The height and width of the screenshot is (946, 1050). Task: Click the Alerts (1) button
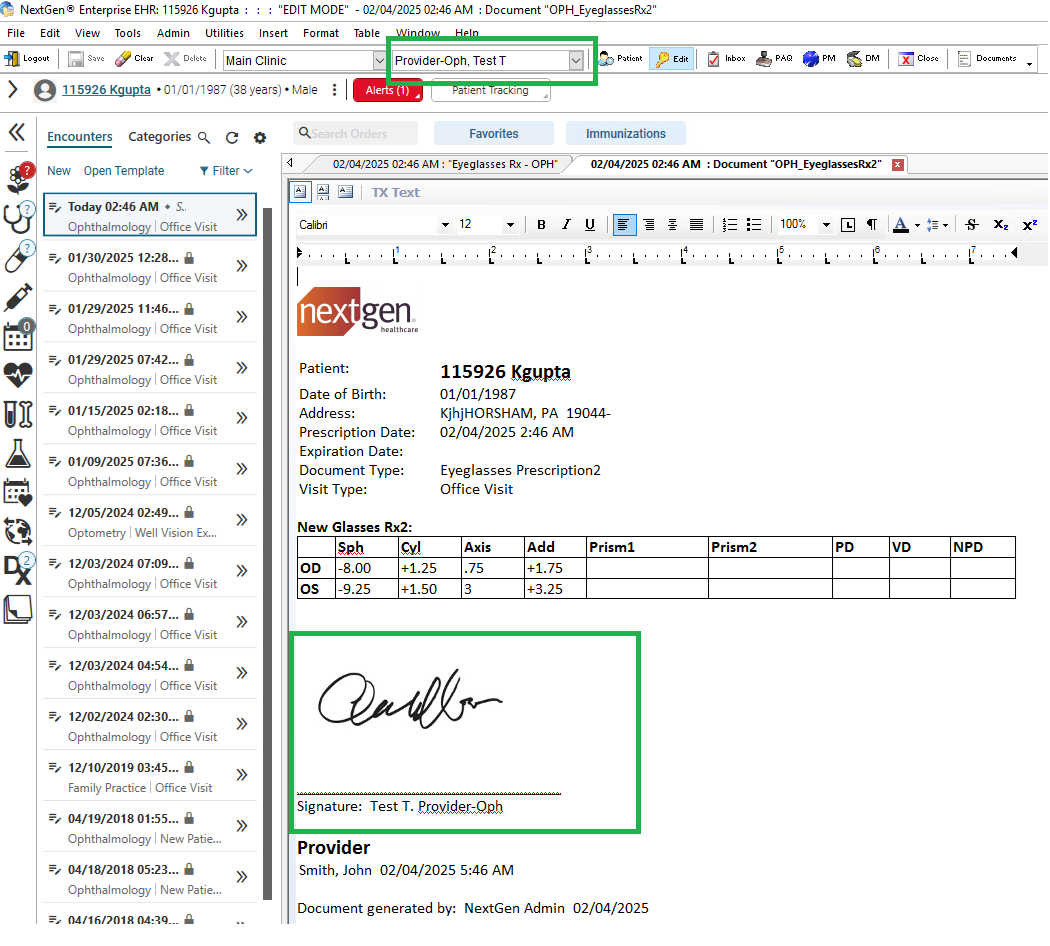388,90
